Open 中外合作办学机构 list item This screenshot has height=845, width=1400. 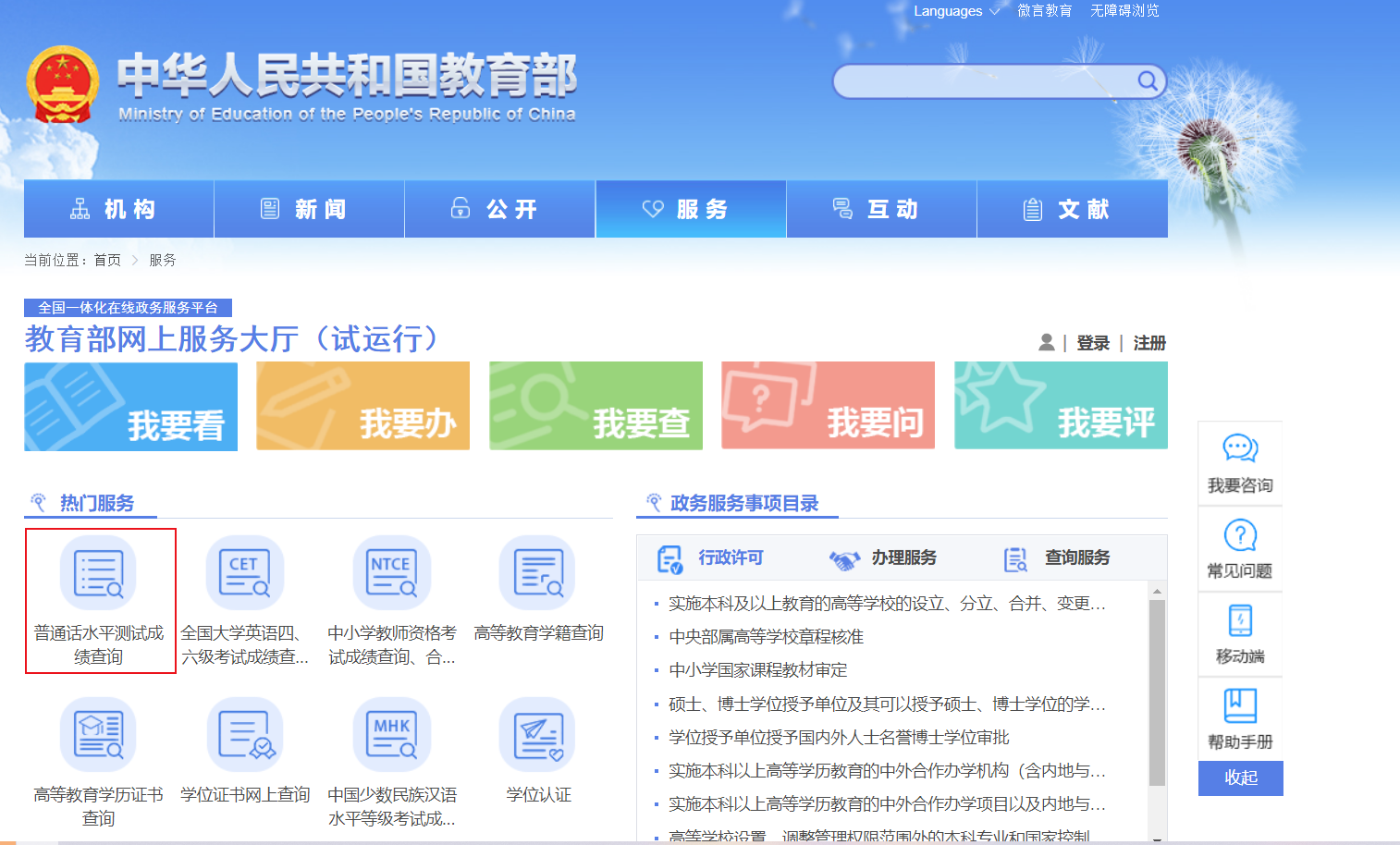point(887,770)
